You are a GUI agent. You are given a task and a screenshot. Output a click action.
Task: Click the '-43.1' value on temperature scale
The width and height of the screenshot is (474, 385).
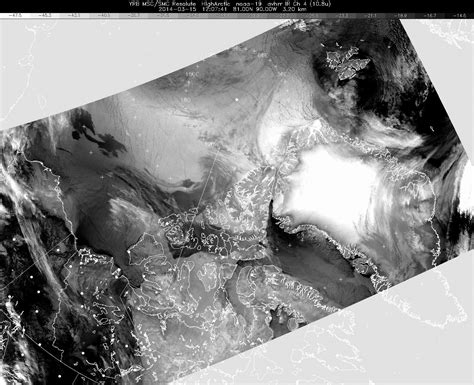74,15
